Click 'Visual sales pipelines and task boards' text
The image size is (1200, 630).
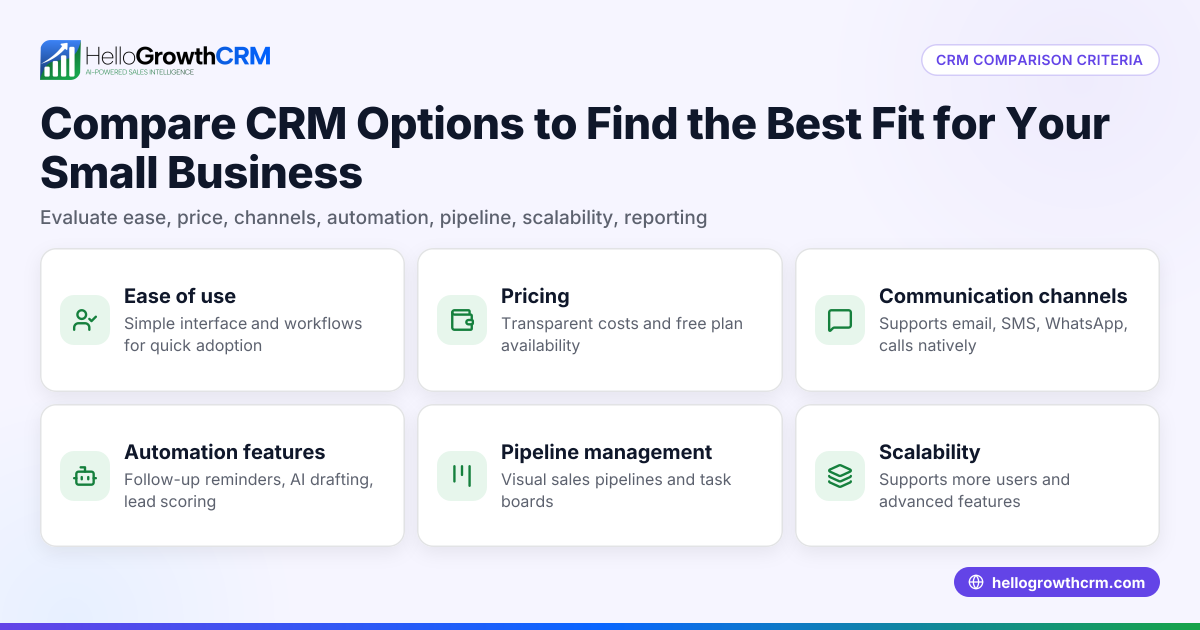click(616, 491)
